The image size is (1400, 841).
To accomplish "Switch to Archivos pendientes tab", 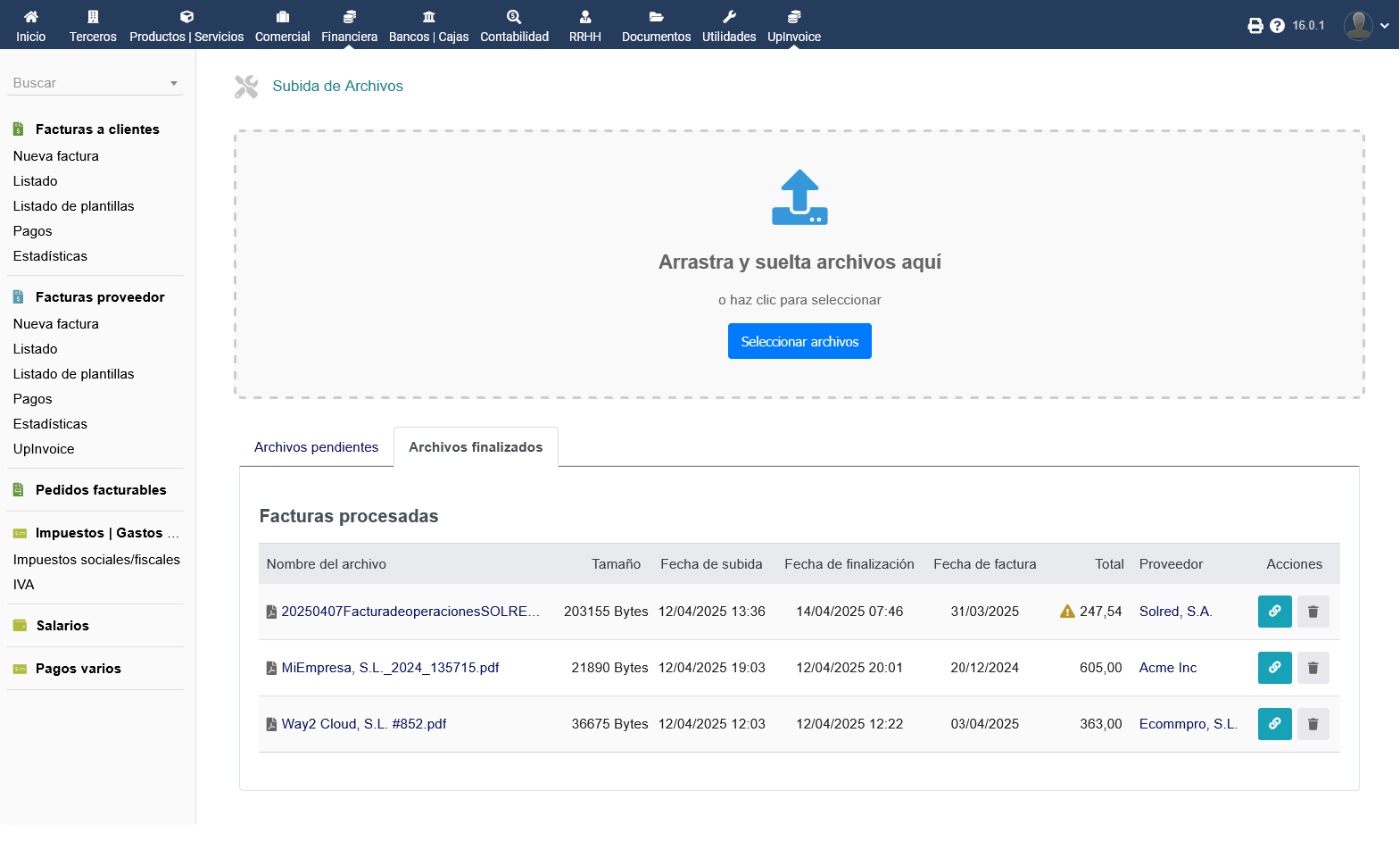I will [316, 447].
